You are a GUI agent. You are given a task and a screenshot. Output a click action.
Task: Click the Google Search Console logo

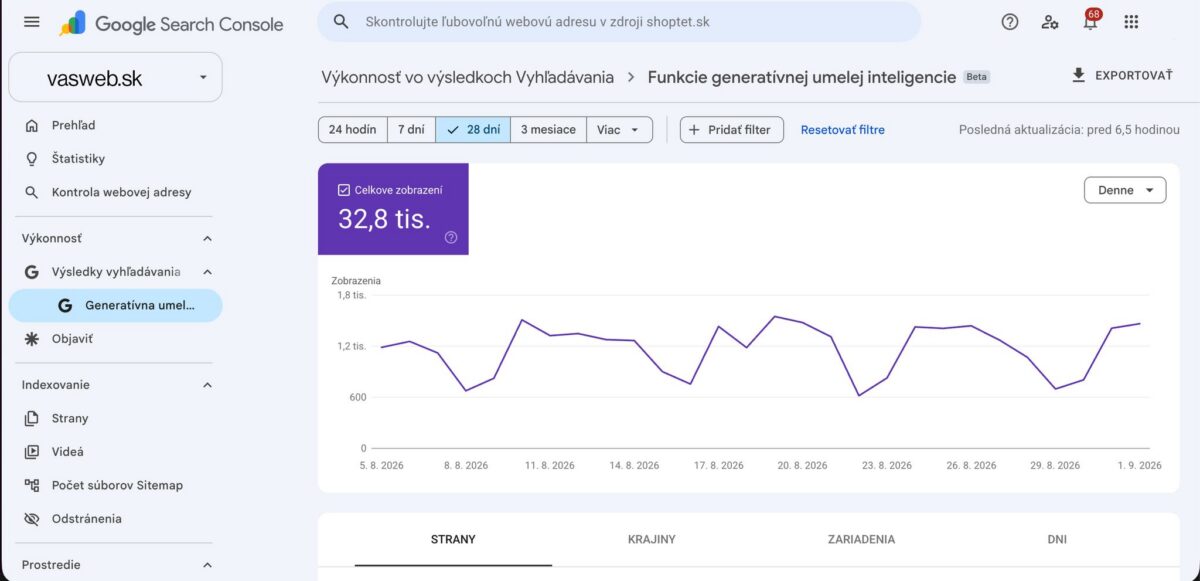pyautogui.click(x=171, y=23)
